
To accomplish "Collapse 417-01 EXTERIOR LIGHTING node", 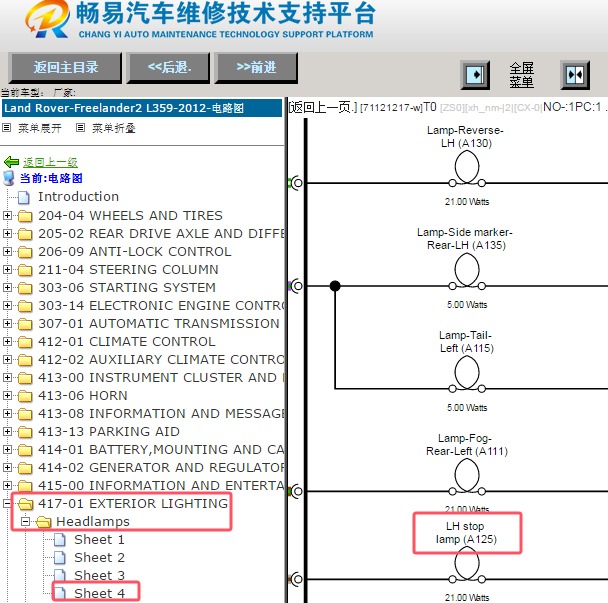I will click(7, 503).
